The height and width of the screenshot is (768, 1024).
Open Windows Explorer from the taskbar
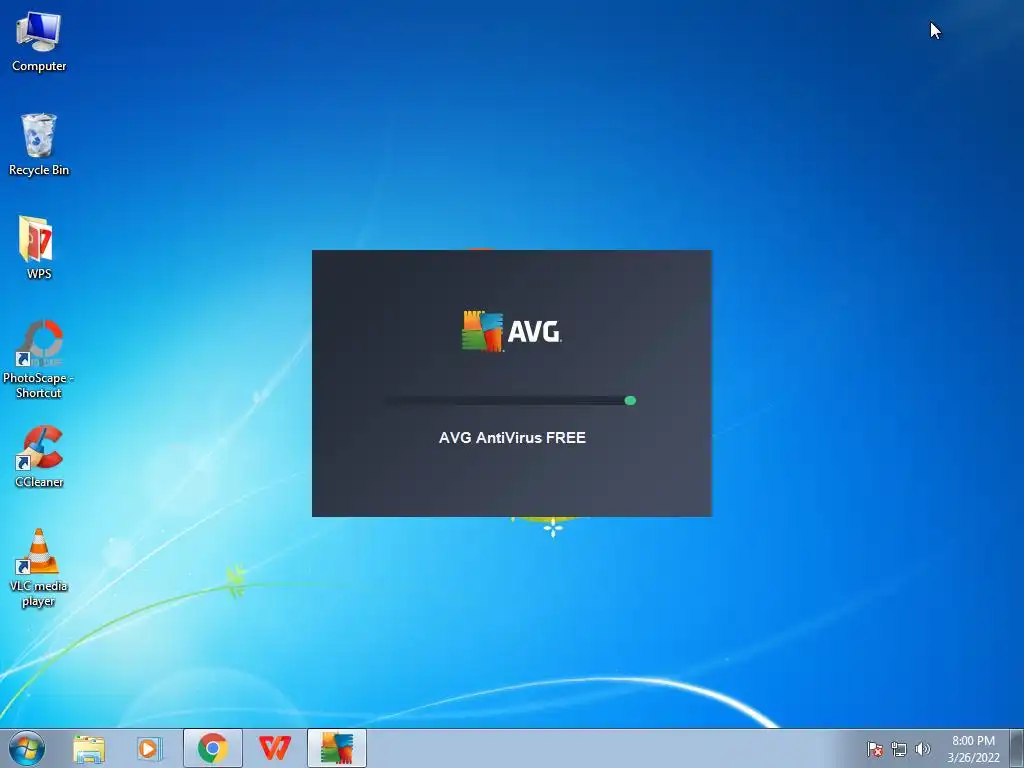pos(89,748)
